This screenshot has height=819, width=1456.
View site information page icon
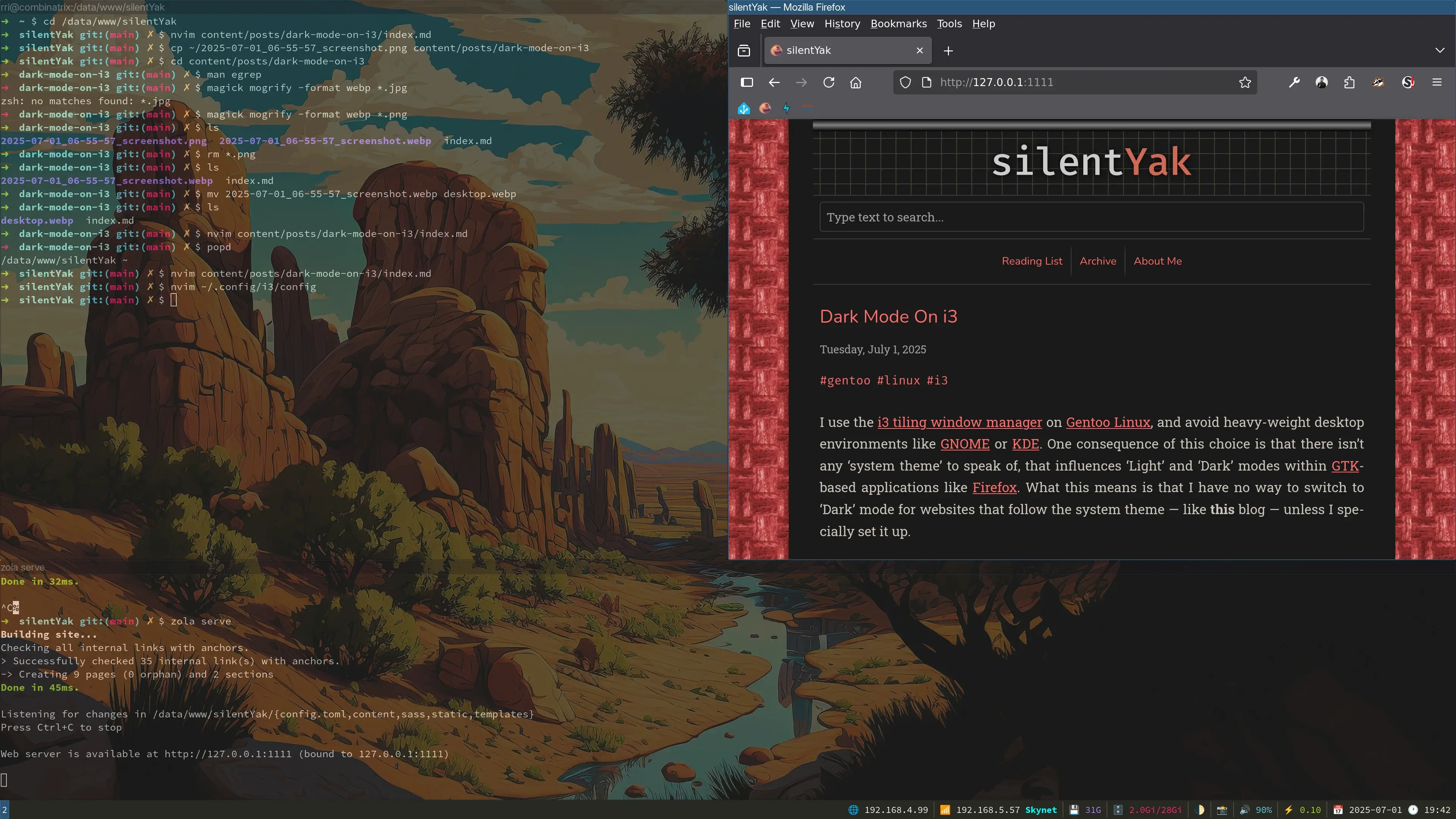(x=926, y=83)
